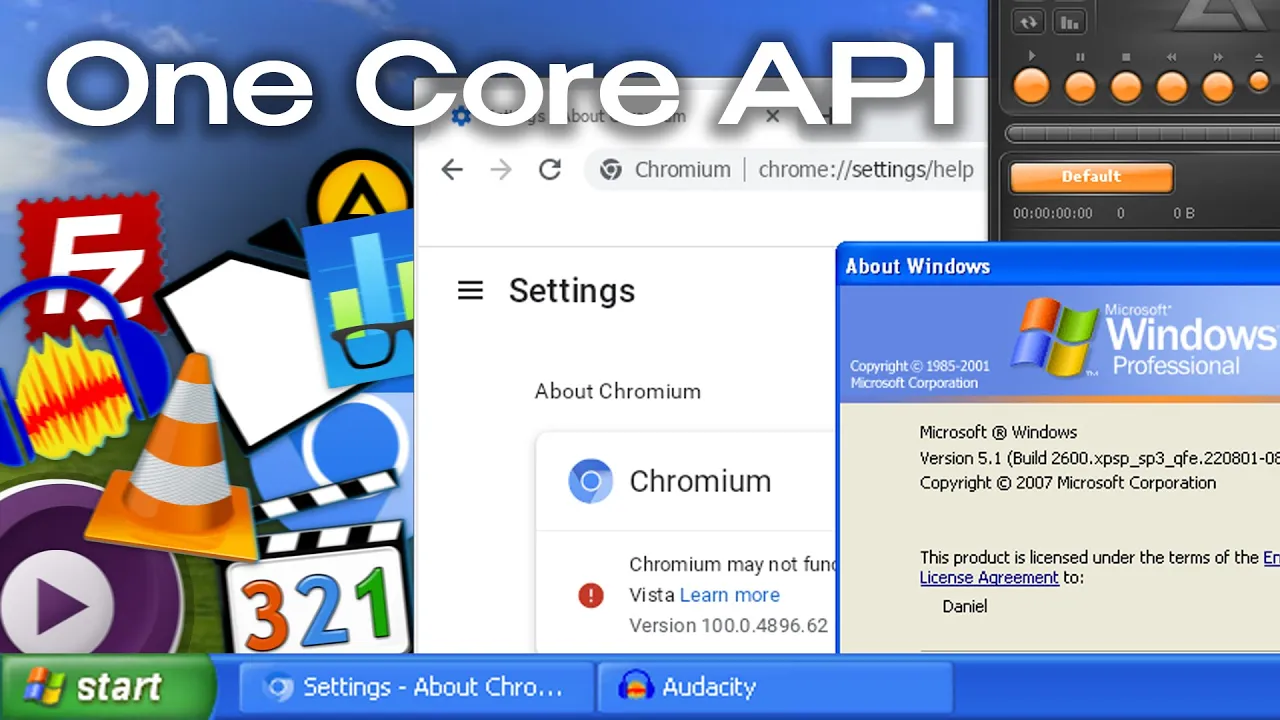Click the yellow AIMP triangle icon
1280x720 pixels.
360,192
